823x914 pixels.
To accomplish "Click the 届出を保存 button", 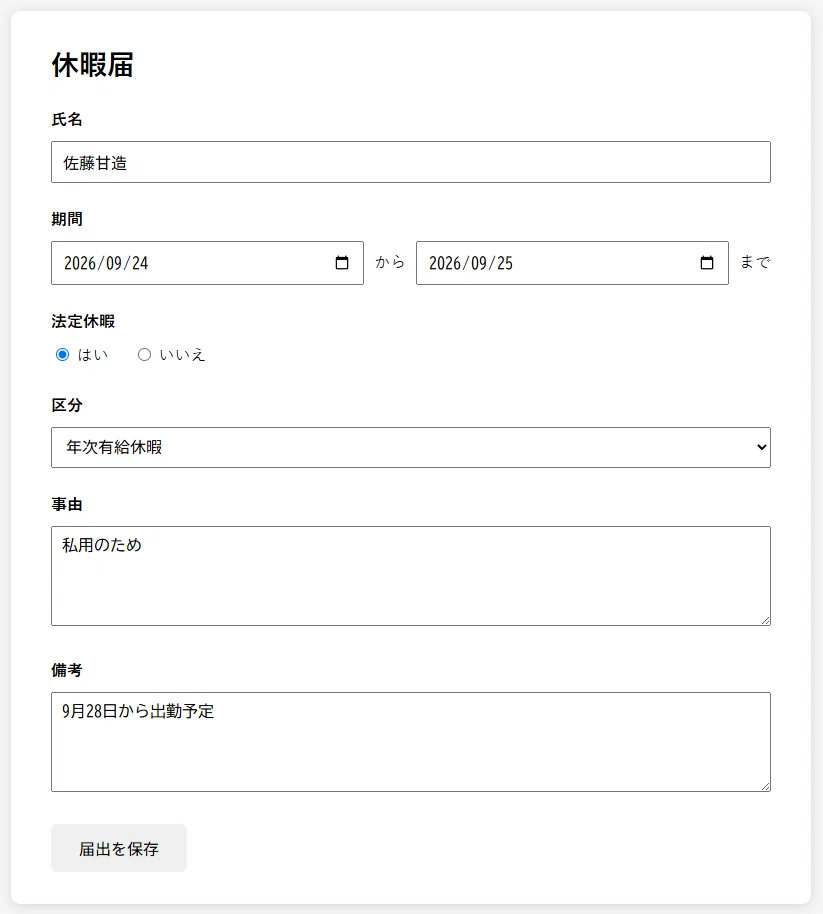I will [x=119, y=848].
